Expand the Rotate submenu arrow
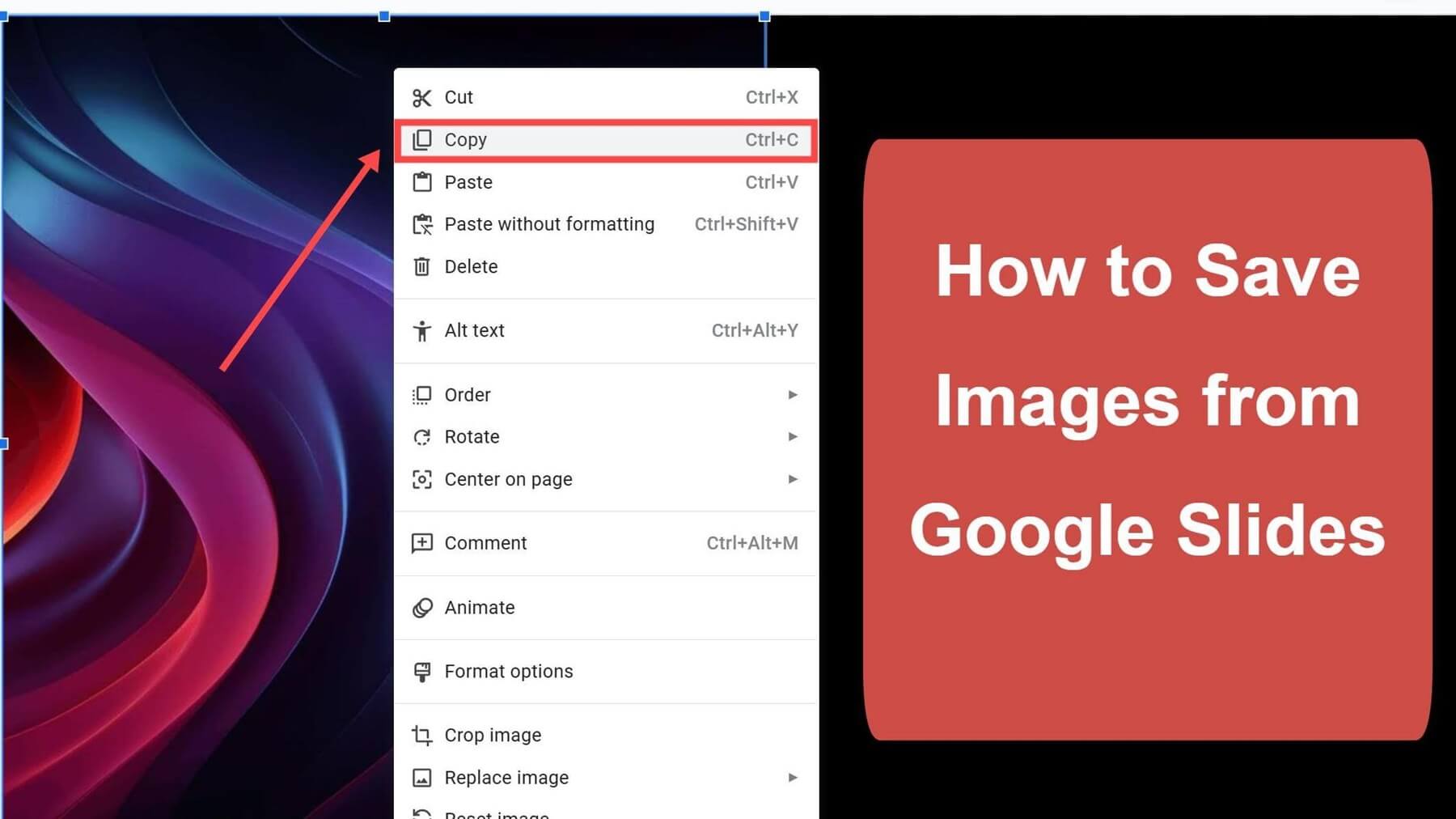 pos(793,437)
